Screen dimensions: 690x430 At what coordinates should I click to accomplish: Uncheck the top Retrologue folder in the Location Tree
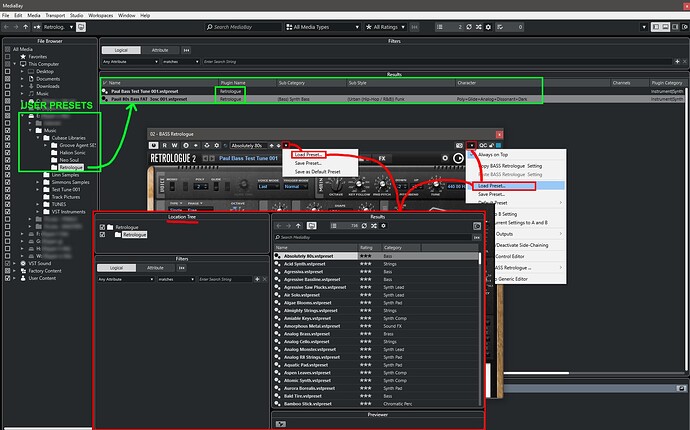[102, 227]
